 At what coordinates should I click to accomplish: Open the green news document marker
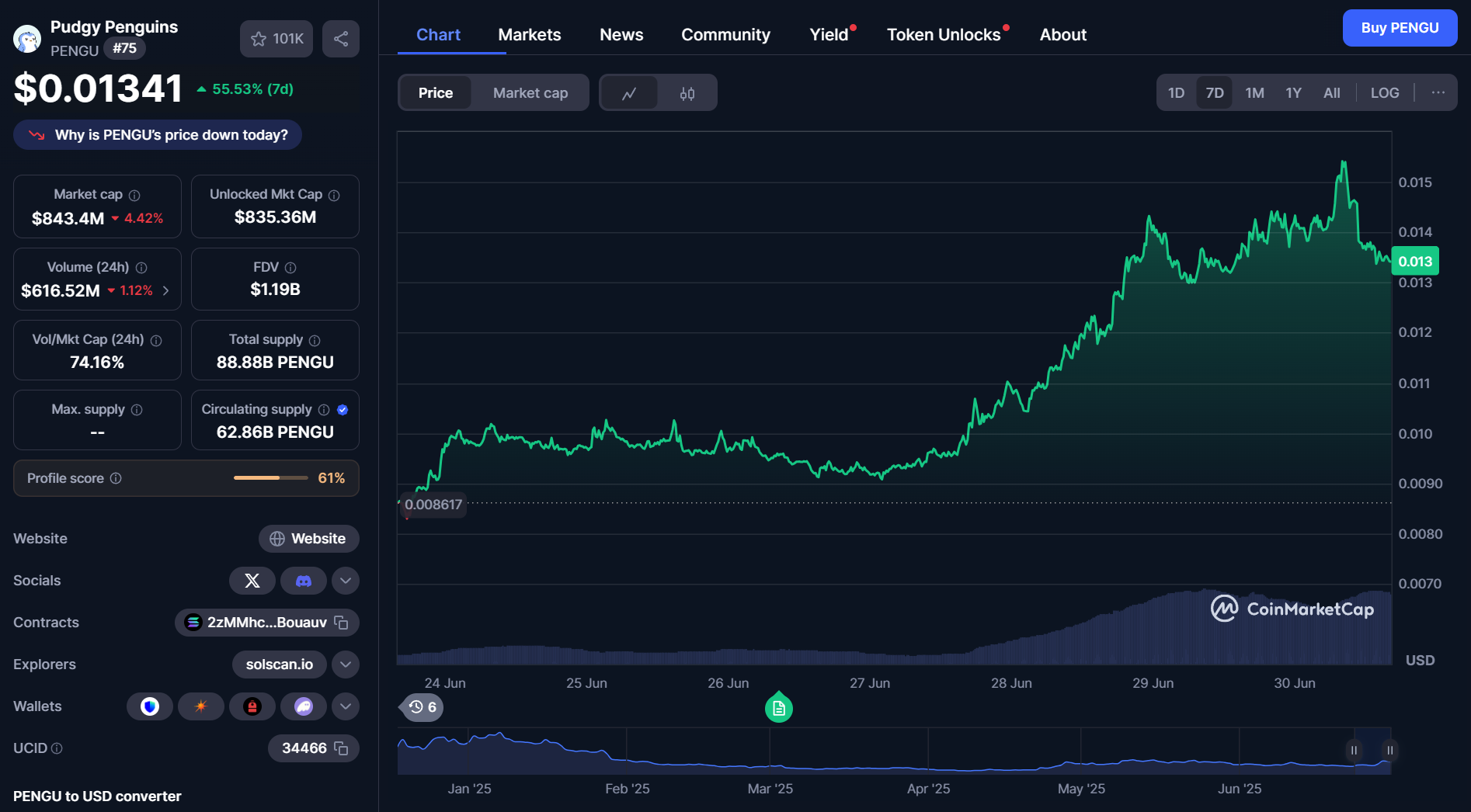pos(779,708)
